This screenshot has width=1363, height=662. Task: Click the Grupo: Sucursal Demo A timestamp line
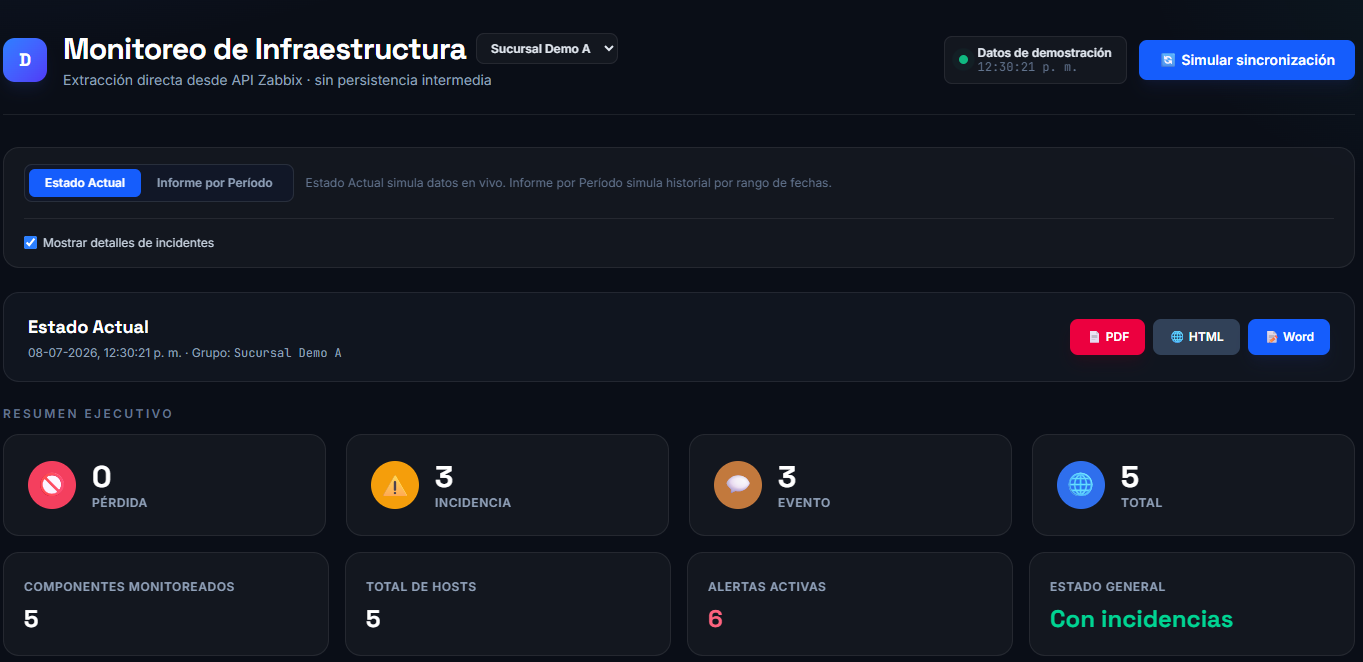tap(185, 353)
